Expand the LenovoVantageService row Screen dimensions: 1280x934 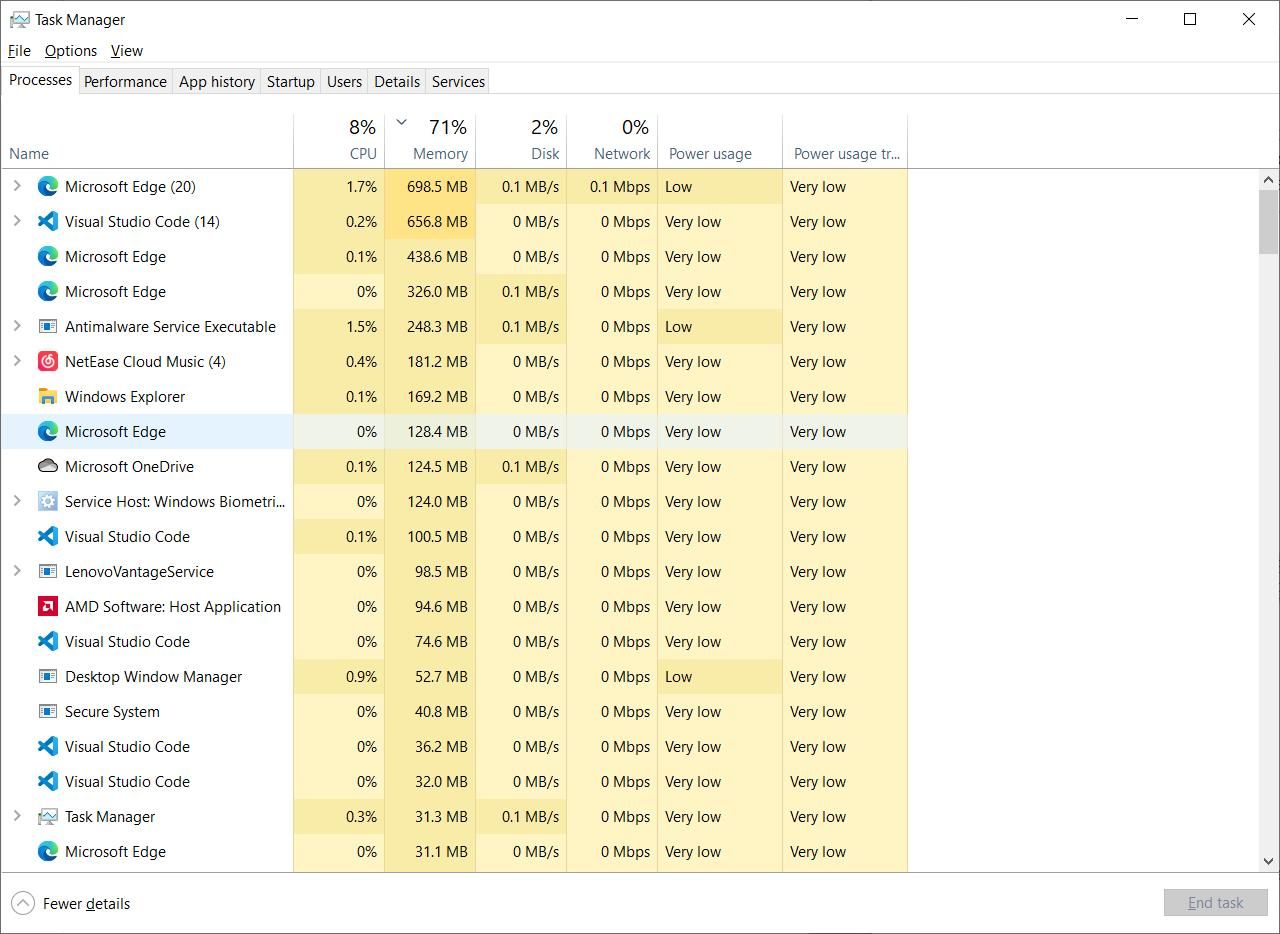17,571
